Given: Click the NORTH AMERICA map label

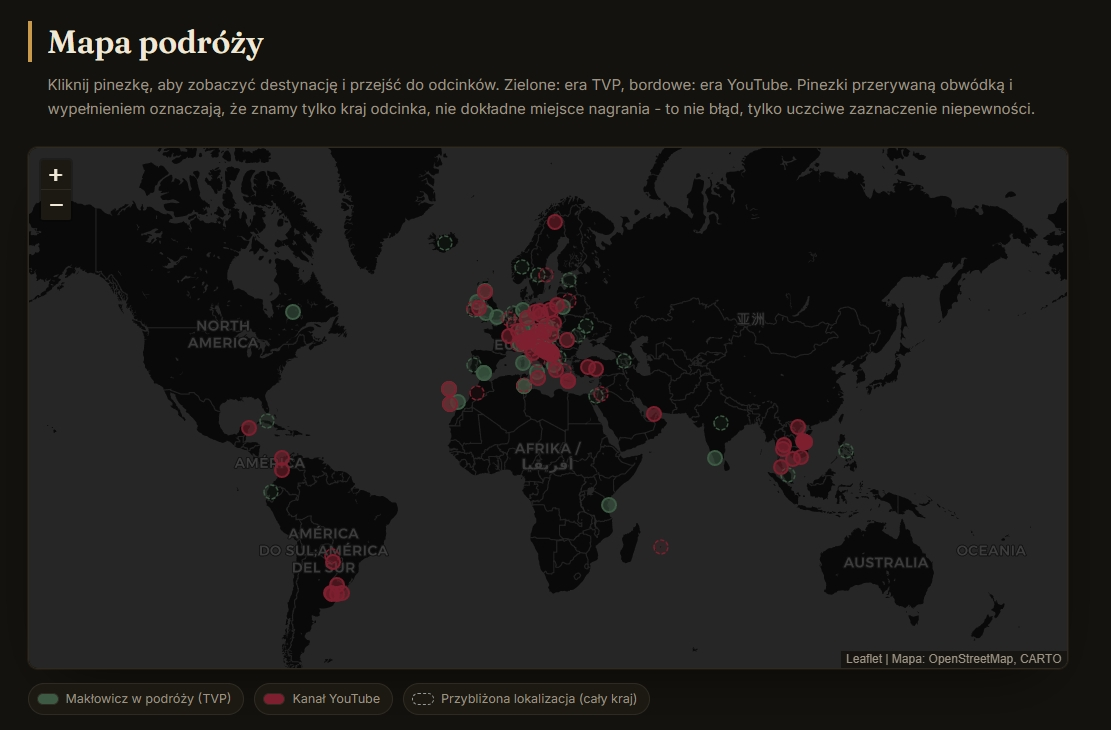Looking at the screenshot, I should 223,334.
